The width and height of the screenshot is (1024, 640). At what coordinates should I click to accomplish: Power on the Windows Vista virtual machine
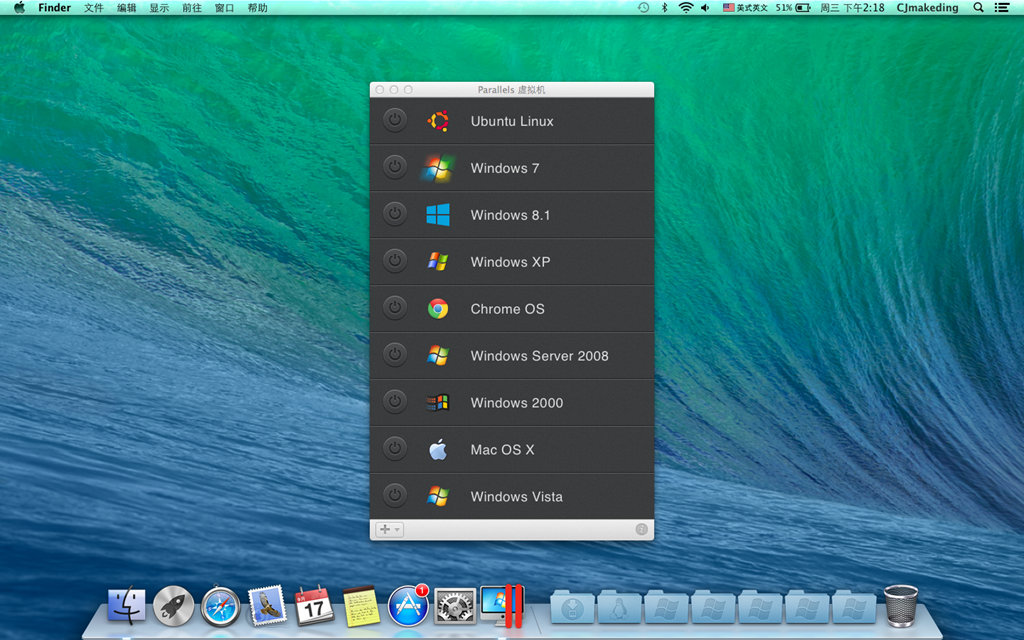[x=395, y=497]
